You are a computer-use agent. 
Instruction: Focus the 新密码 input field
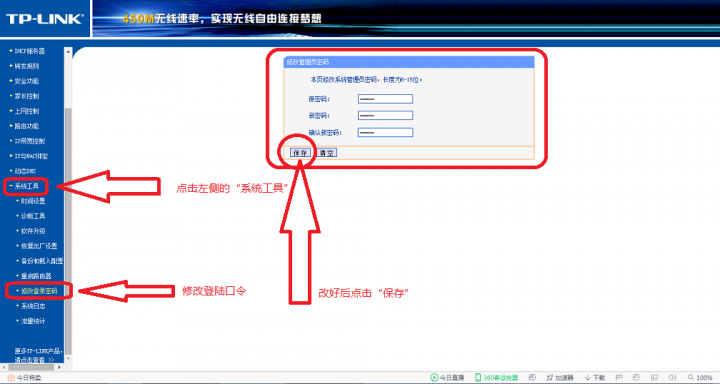(x=385, y=115)
